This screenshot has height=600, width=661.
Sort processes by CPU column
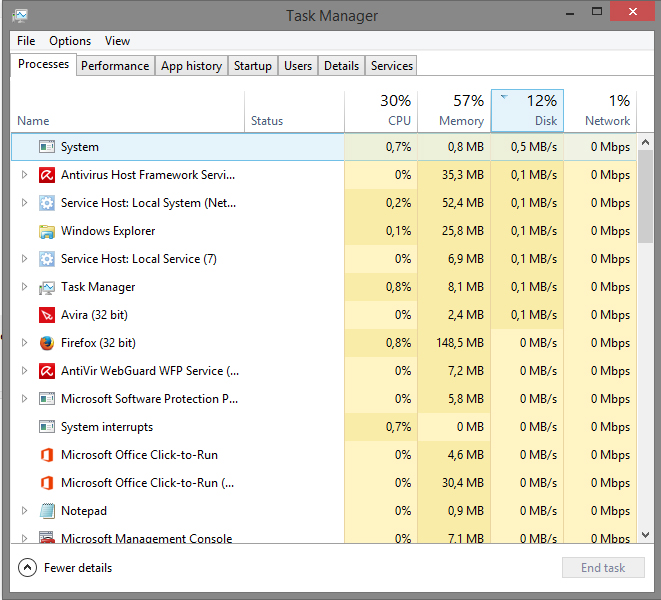coord(381,111)
